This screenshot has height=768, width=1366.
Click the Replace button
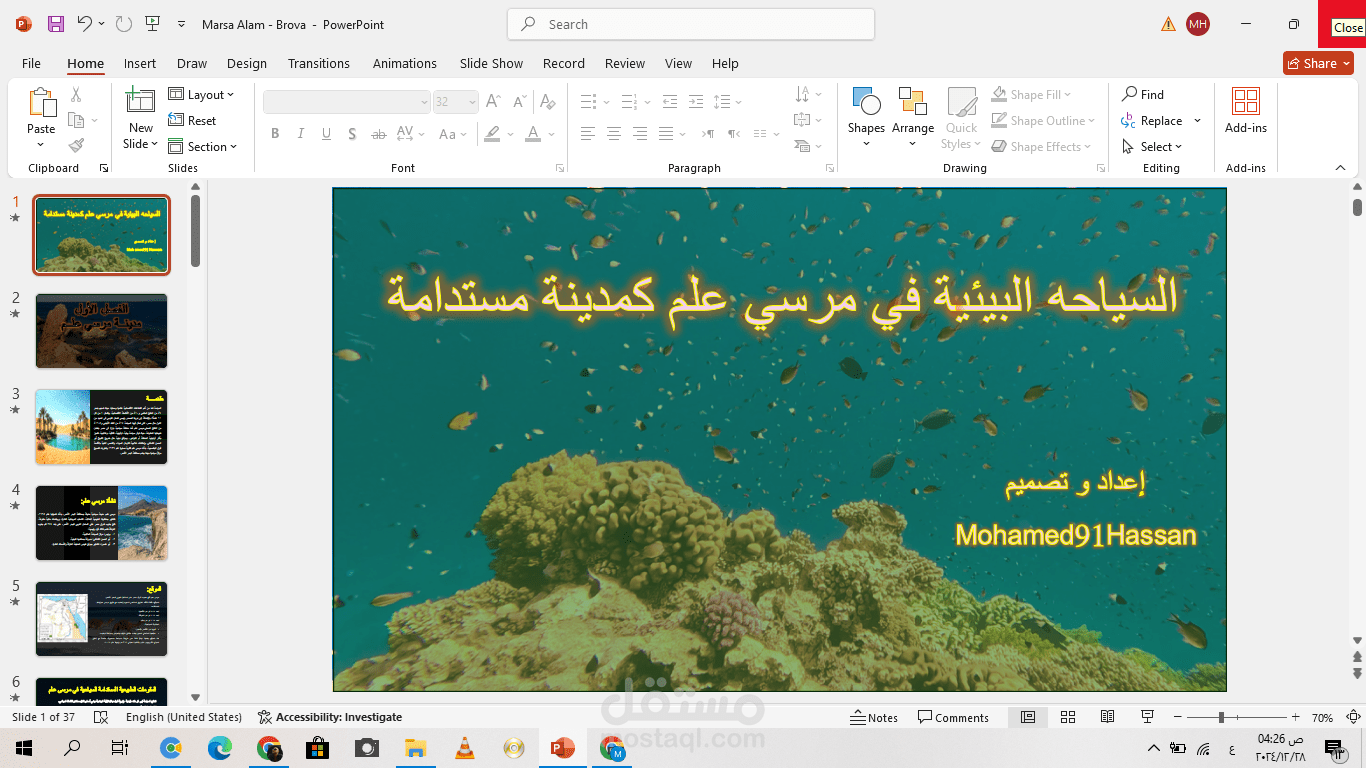[x=1151, y=121]
